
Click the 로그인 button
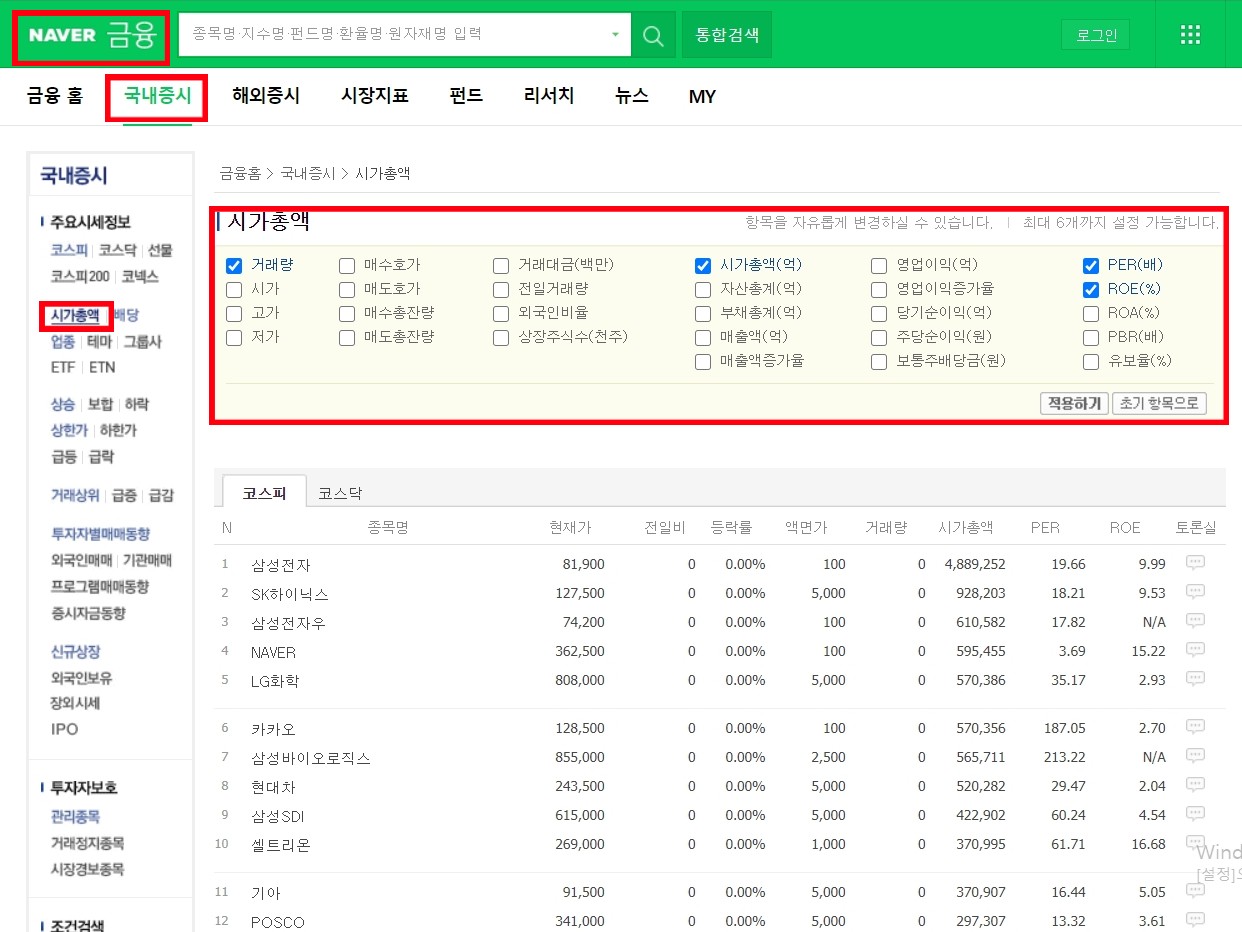(1095, 33)
